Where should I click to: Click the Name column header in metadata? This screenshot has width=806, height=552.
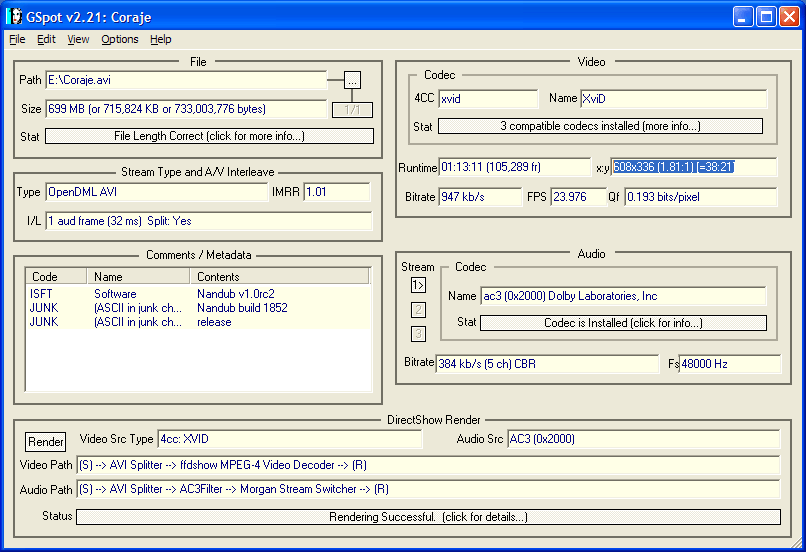pyautogui.click(x=138, y=277)
